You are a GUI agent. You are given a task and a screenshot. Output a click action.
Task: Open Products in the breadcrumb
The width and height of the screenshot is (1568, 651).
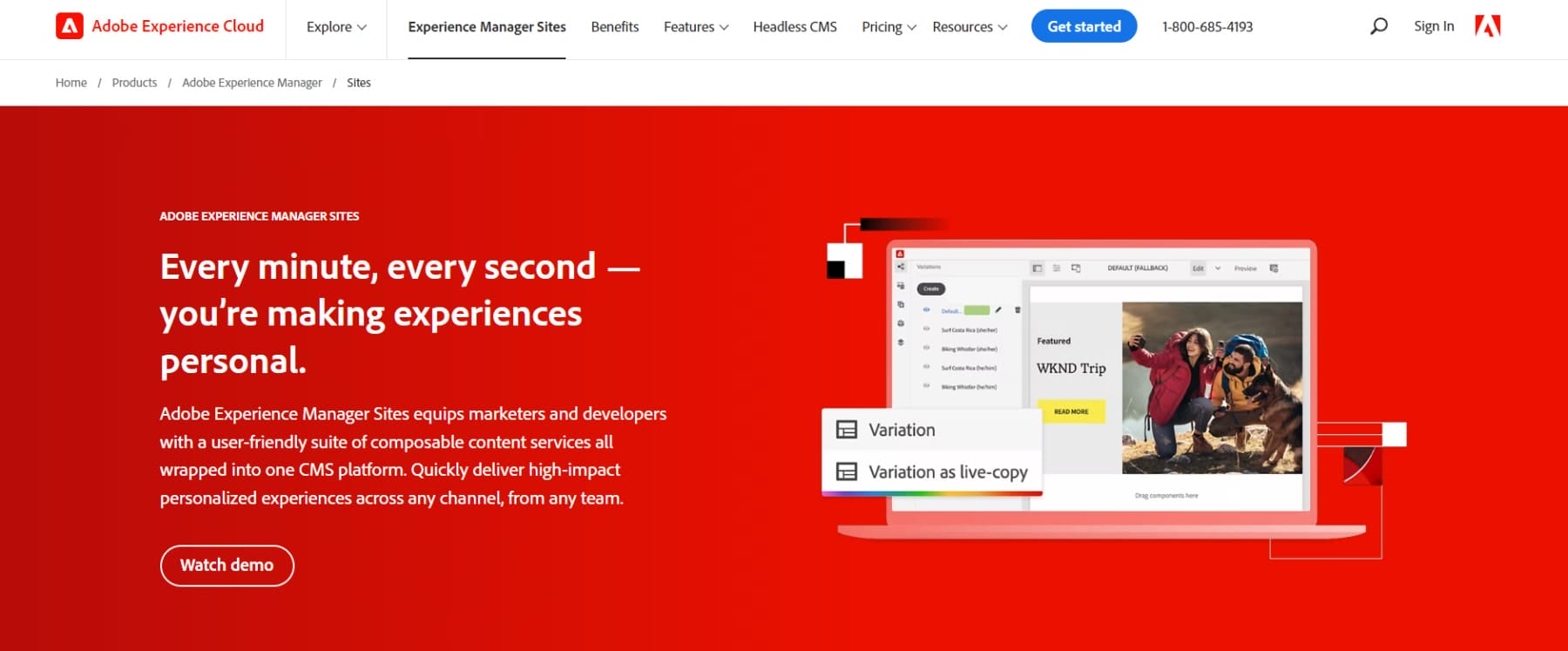click(x=134, y=83)
